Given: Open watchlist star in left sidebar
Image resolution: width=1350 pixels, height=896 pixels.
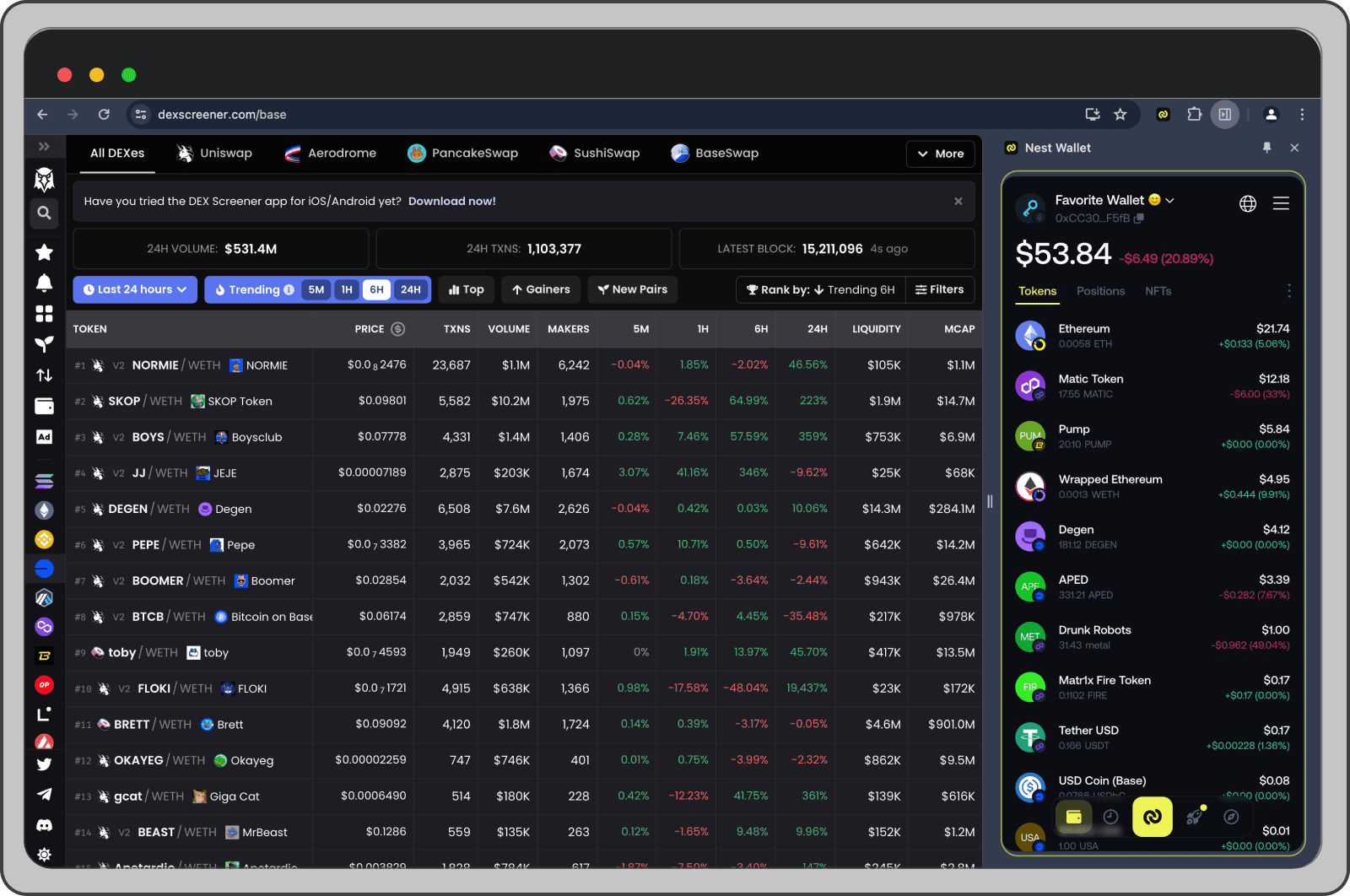Looking at the screenshot, I should tap(44, 251).
